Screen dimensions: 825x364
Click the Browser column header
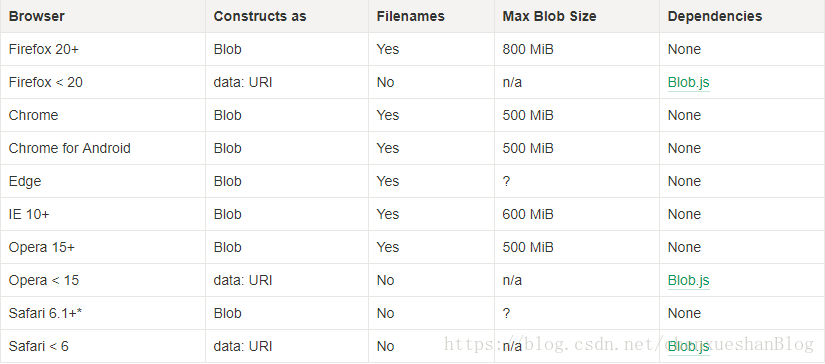[x=37, y=16]
